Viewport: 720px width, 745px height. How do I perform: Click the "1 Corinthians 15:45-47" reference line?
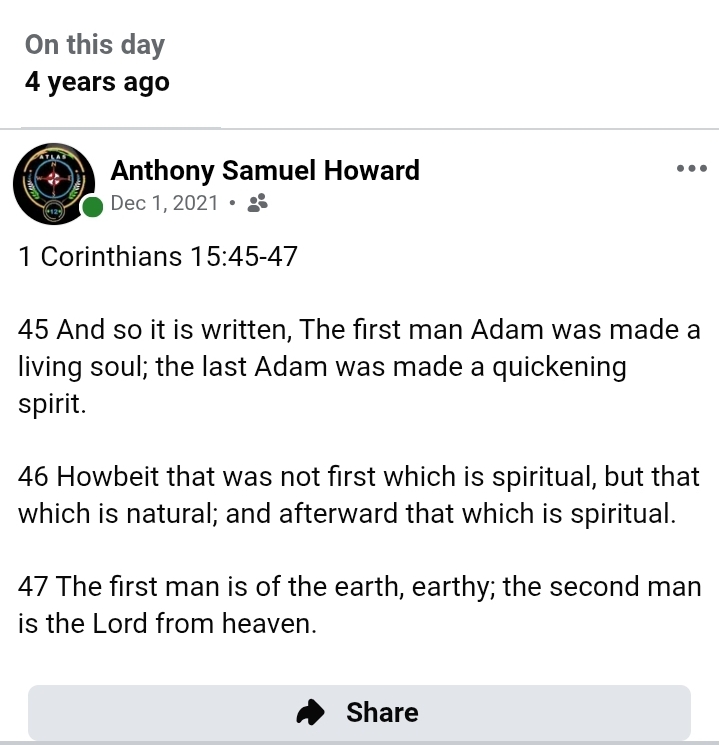pyautogui.click(x=158, y=257)
